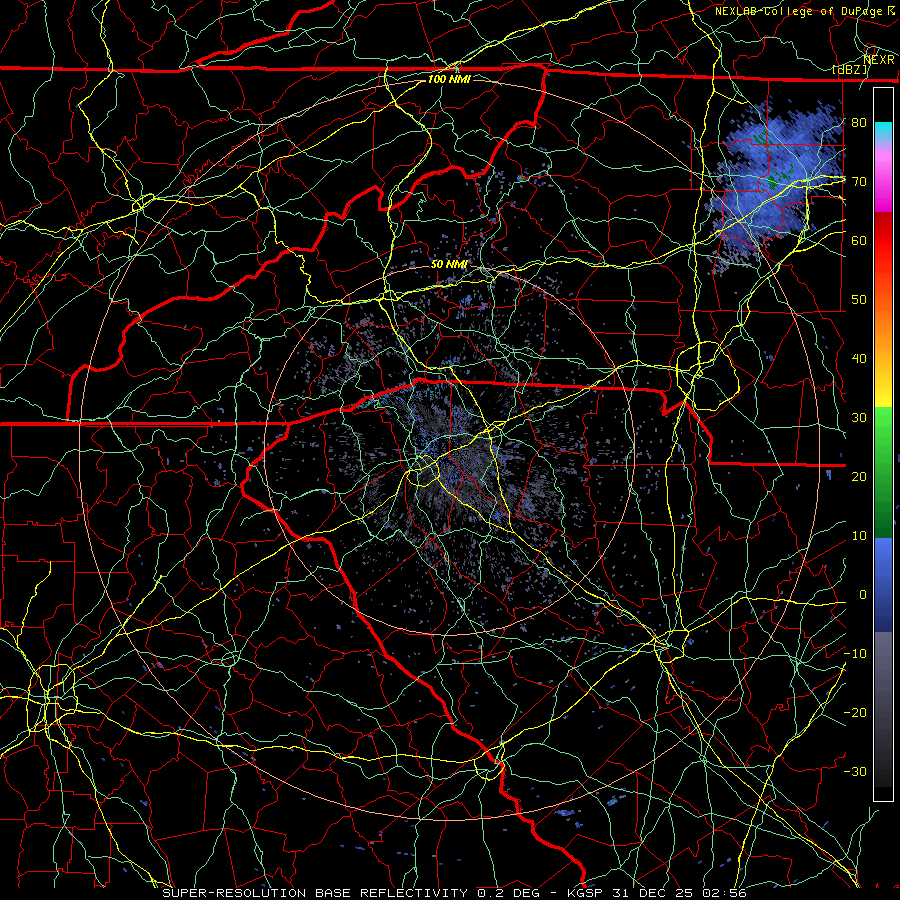Click the 30 dBZ scale label

point(859,417)
